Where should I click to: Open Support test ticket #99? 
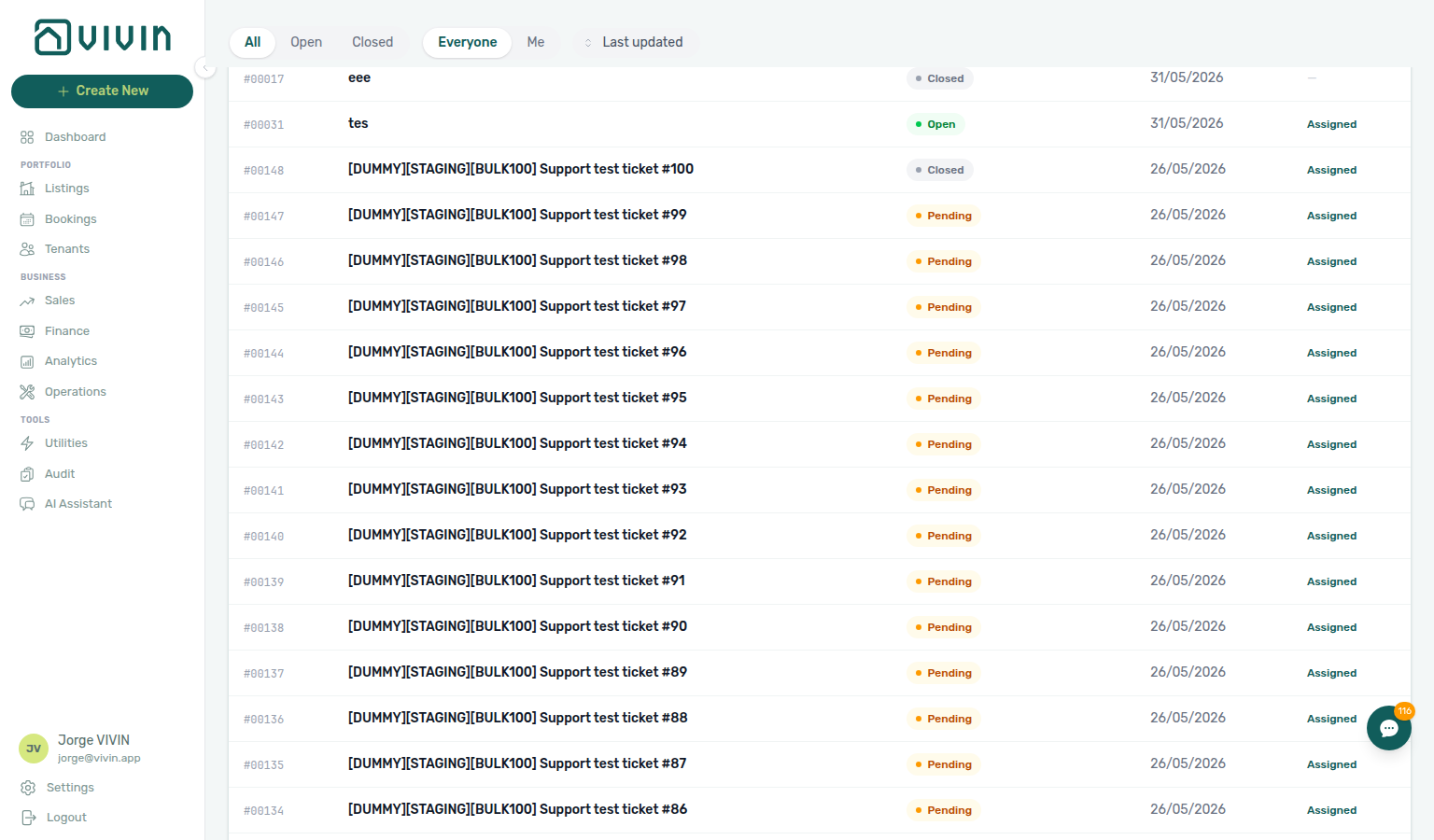[x=517, y=215]
